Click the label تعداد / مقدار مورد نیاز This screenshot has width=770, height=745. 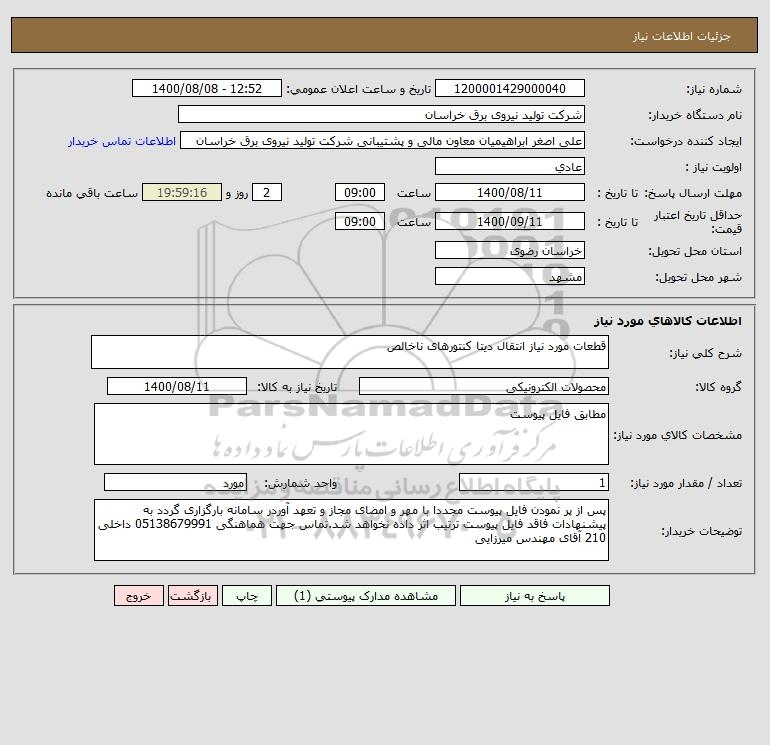[x=686, y=483]
